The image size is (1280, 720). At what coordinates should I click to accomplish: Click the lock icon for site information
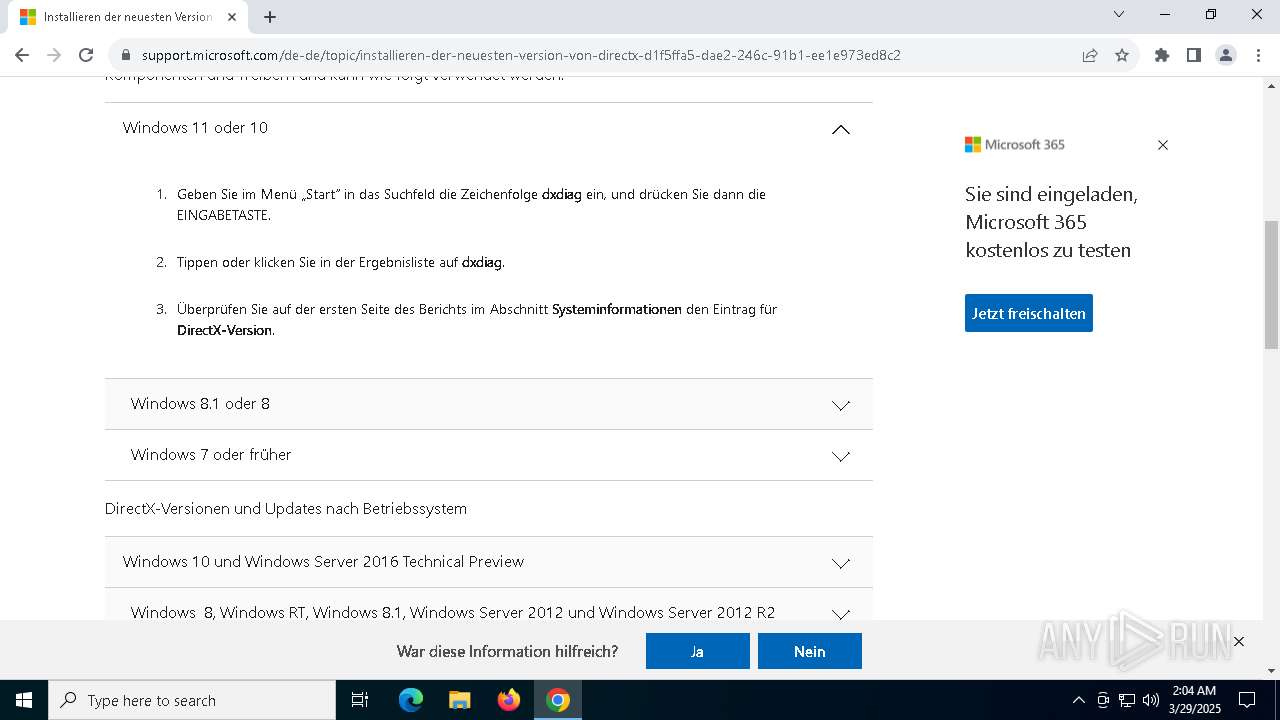point(126,55)
